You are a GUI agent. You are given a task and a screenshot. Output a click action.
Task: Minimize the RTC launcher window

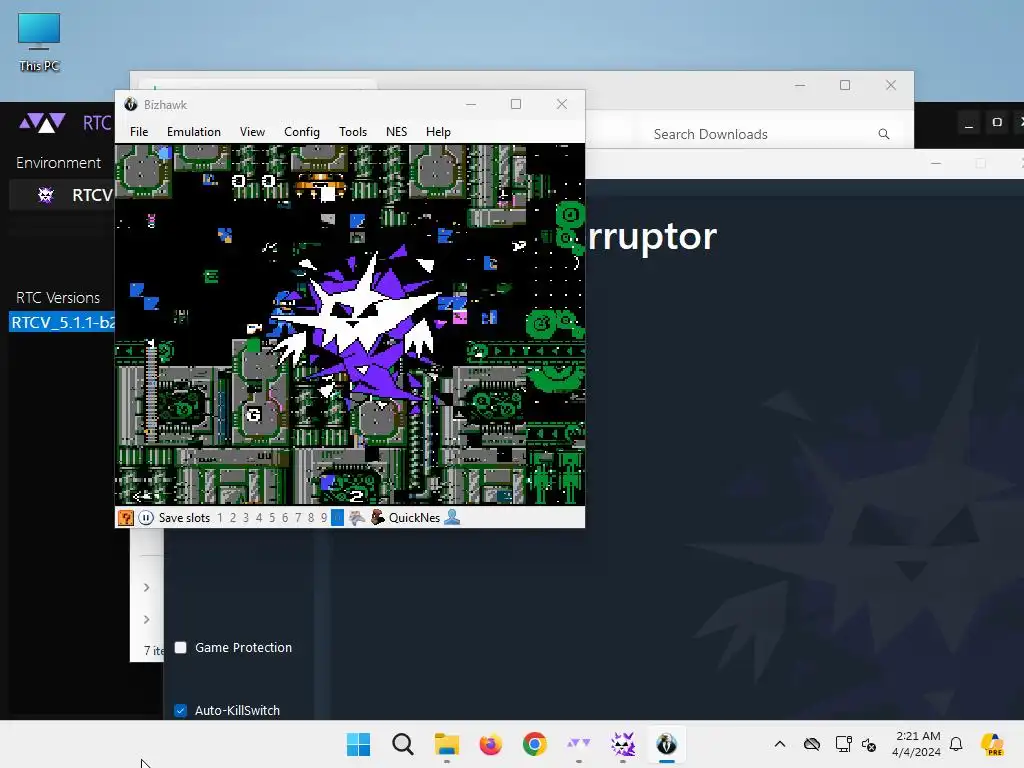969,123
